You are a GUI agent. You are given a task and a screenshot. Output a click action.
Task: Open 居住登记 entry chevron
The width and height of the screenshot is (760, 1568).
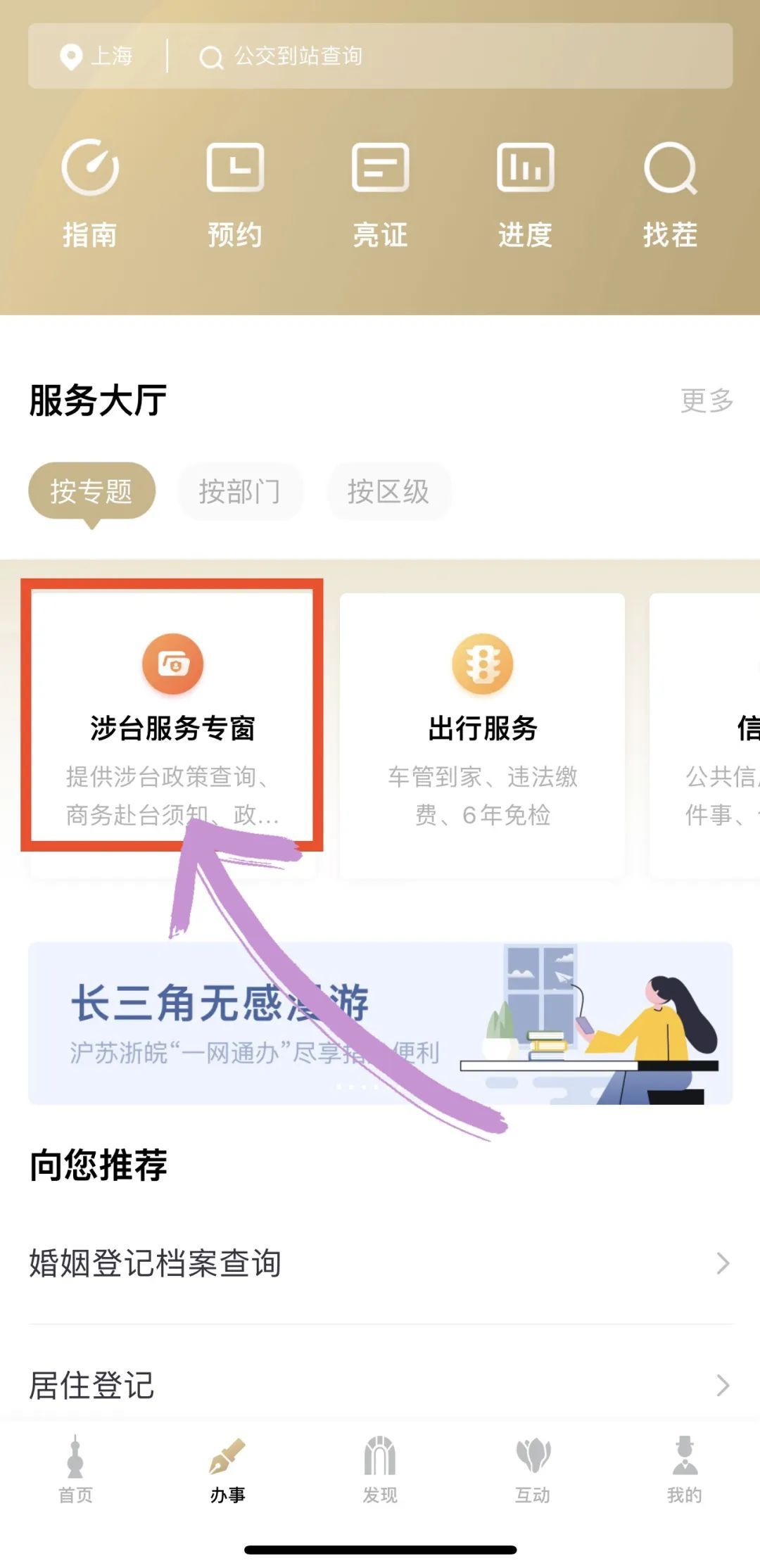(x=723, y=1385)
